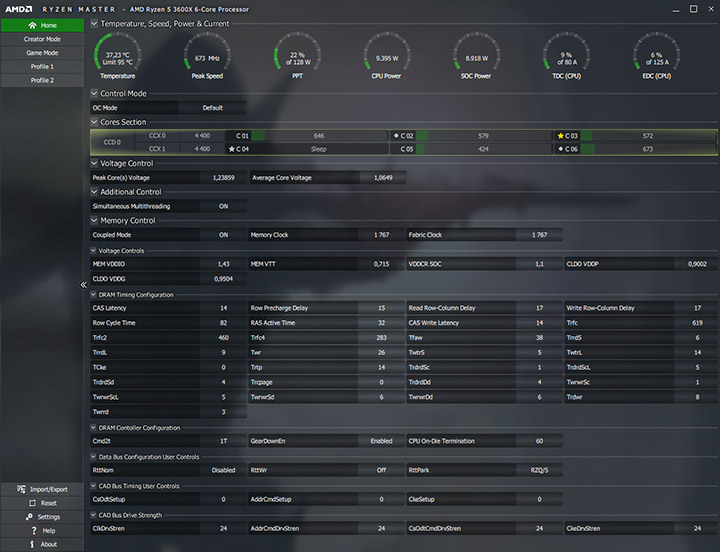This screenshot has height=552, width=720.
Task: Click the CCX 1 speed value 4 400
Action: 202,149
